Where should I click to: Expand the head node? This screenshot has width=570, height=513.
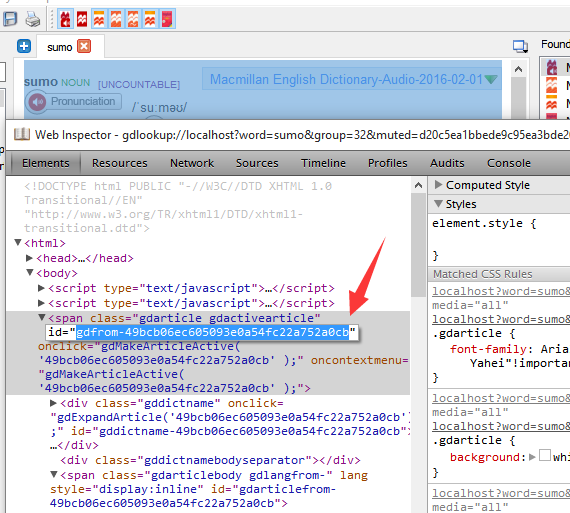(30, 258)
